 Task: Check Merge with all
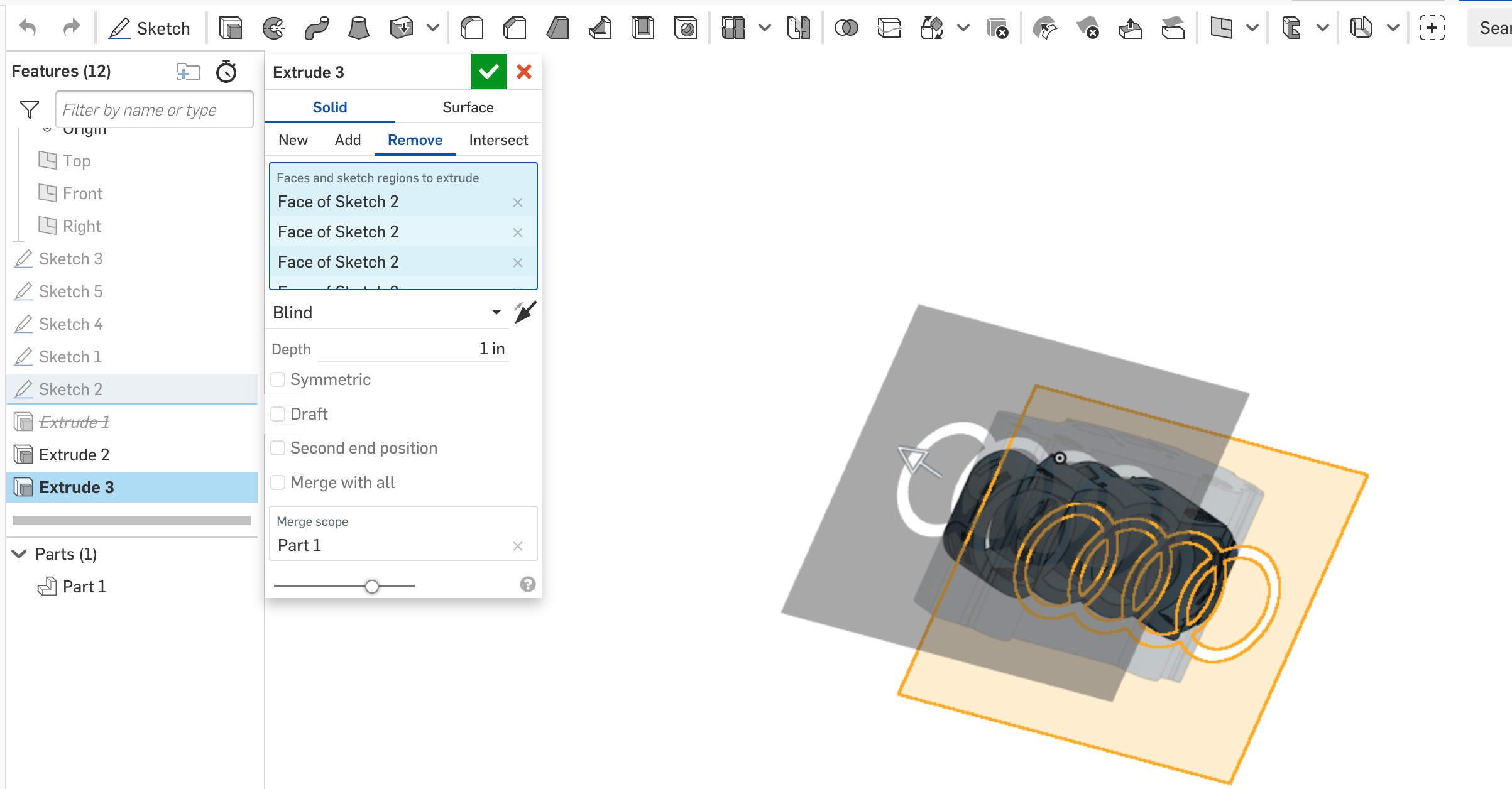[x=278, y=482]
